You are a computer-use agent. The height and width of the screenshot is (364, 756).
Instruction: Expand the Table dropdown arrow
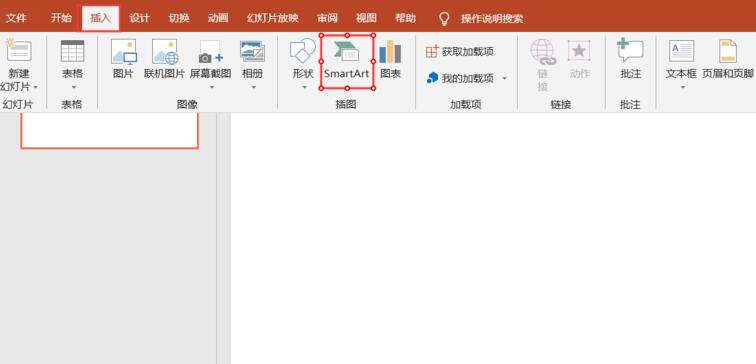pos(73,87)
